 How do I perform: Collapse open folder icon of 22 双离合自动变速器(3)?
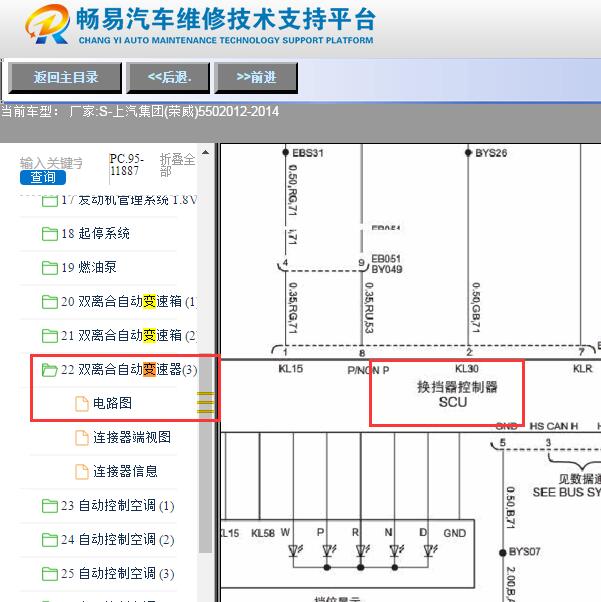click(x=50, y=370)
